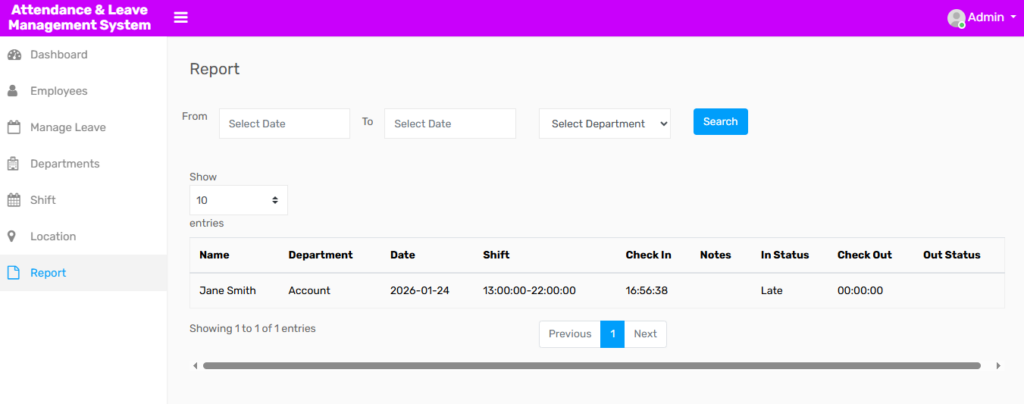Change the Show entries count dropdown

238,200
